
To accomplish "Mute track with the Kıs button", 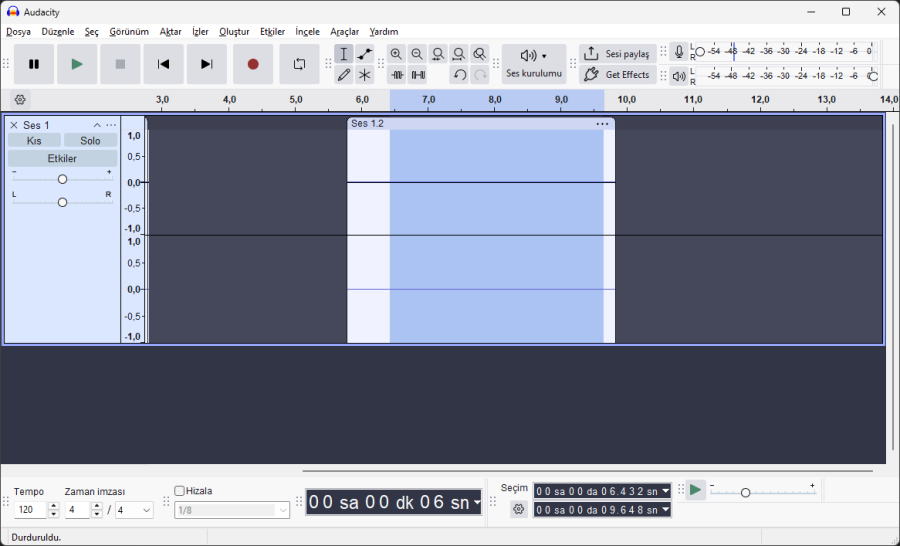I will [34, 141].
